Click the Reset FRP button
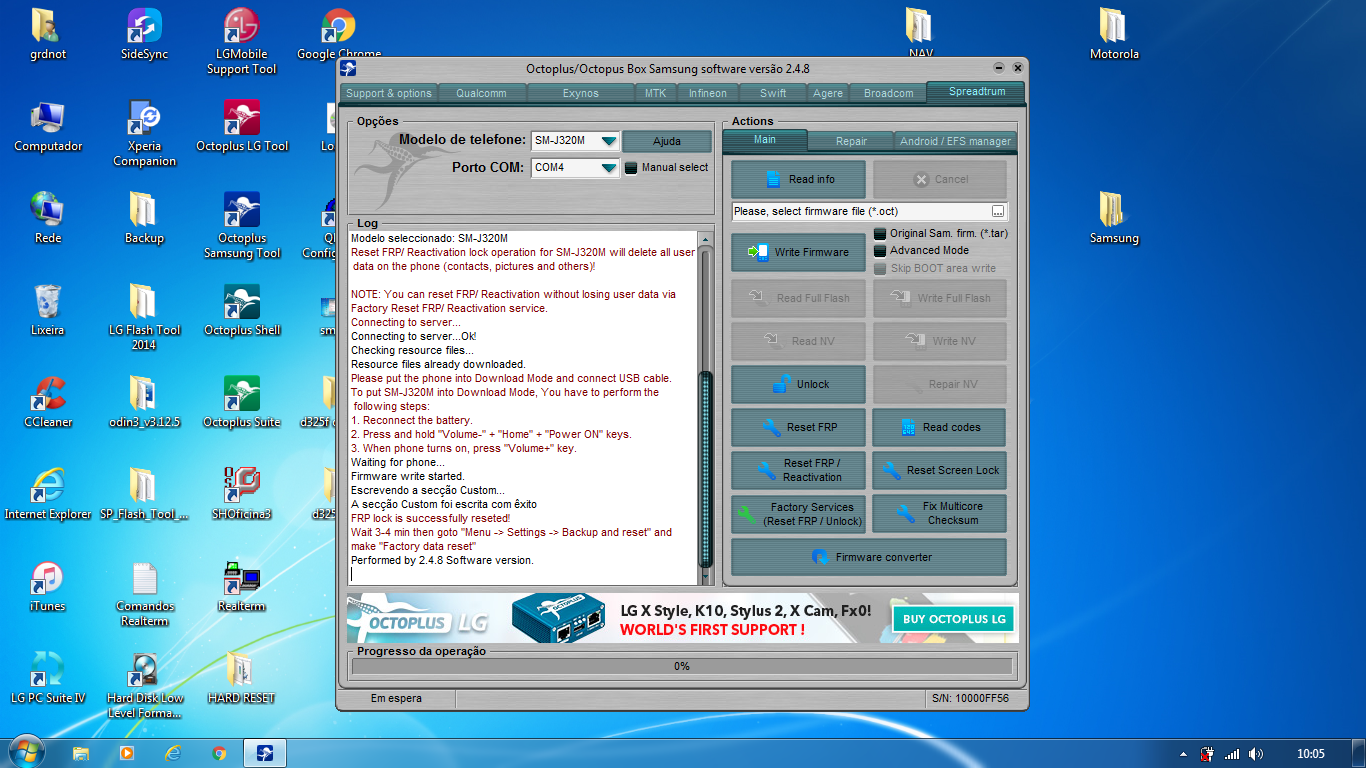The image size is (1366, 768). coord(799,427)
